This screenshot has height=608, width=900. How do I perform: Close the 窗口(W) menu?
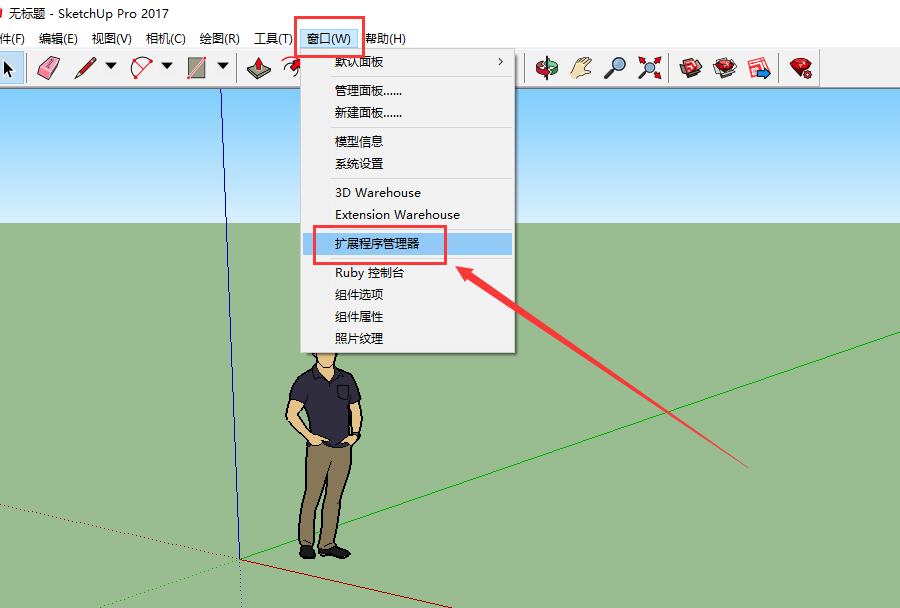[329, 38]
